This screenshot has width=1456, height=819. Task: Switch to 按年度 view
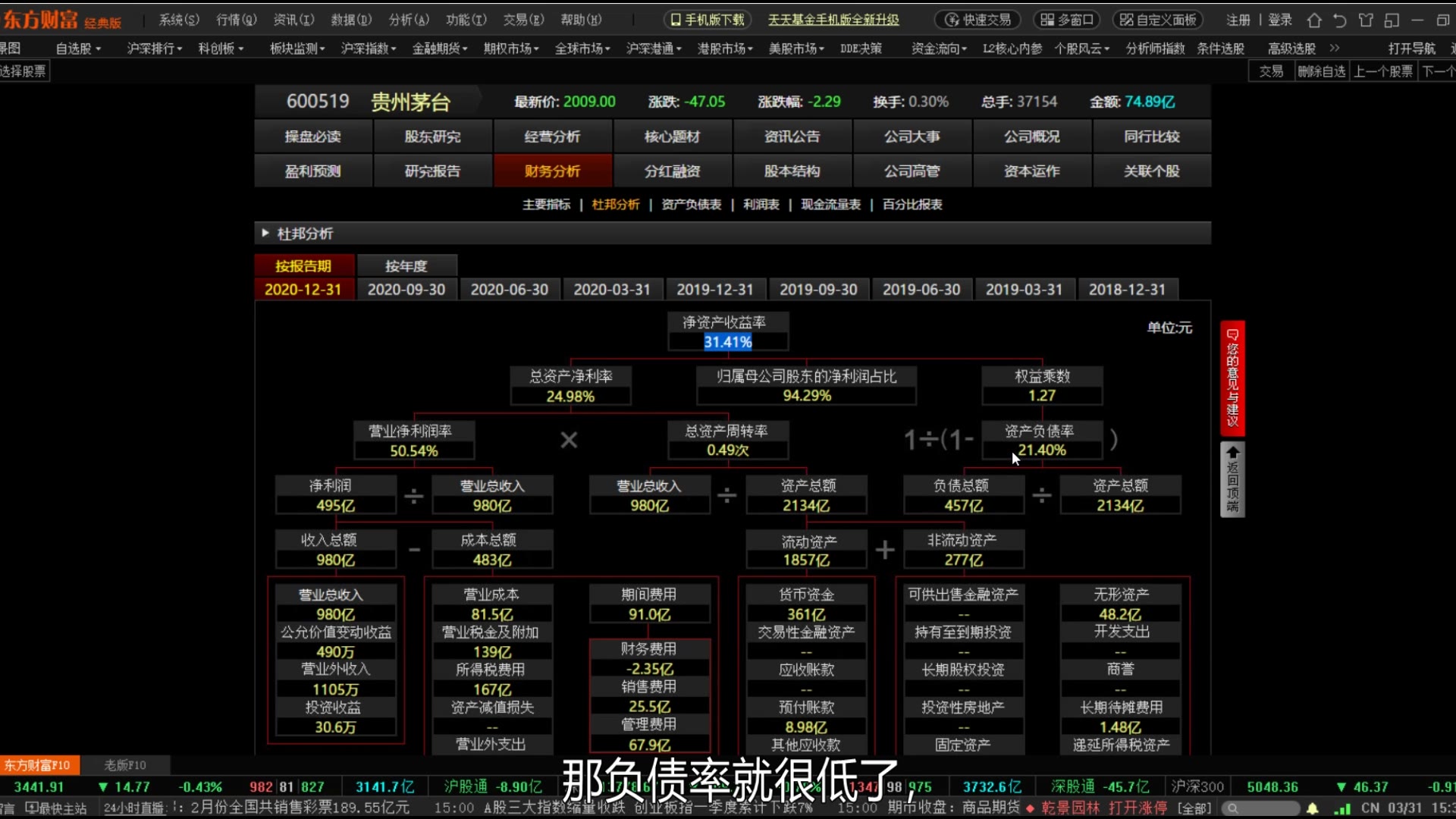coord(406,265)
